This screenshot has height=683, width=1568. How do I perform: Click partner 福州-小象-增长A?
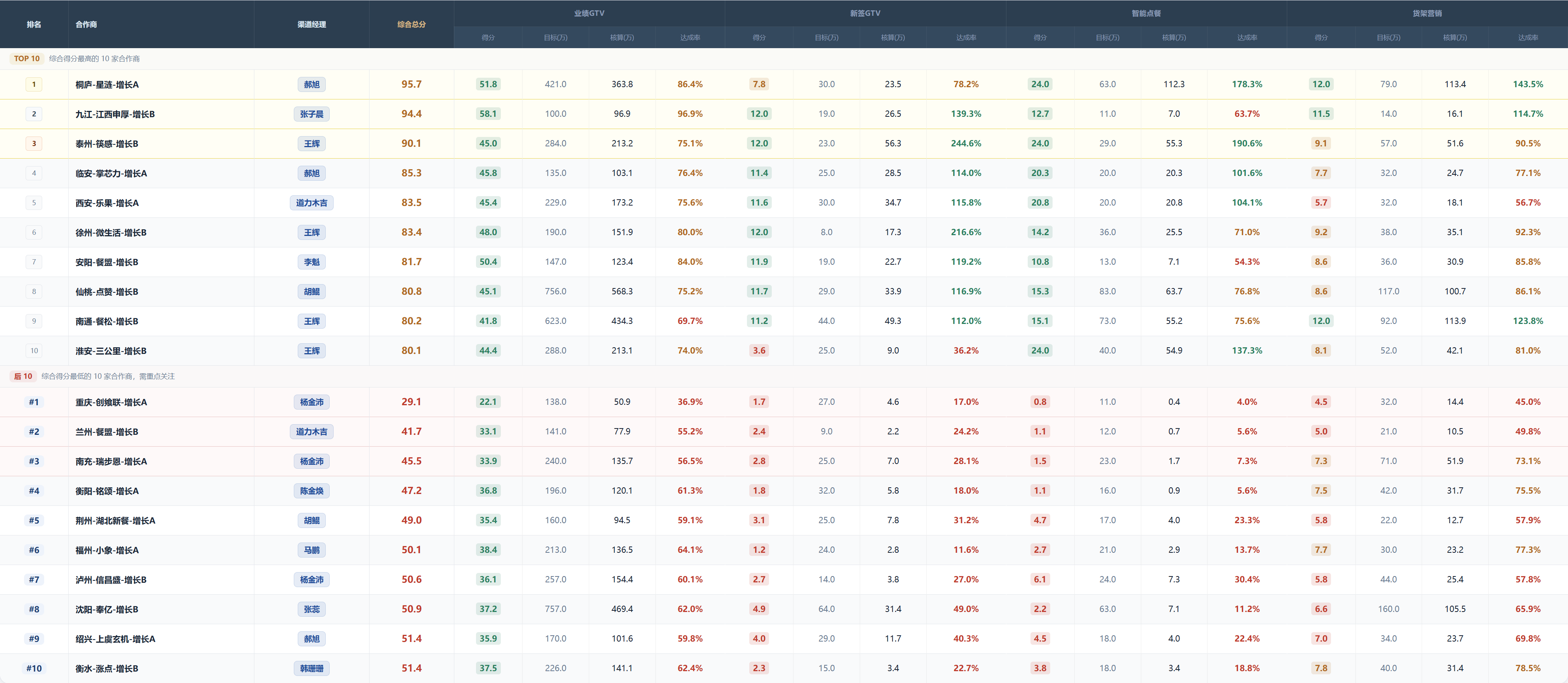tap(107, 550)
